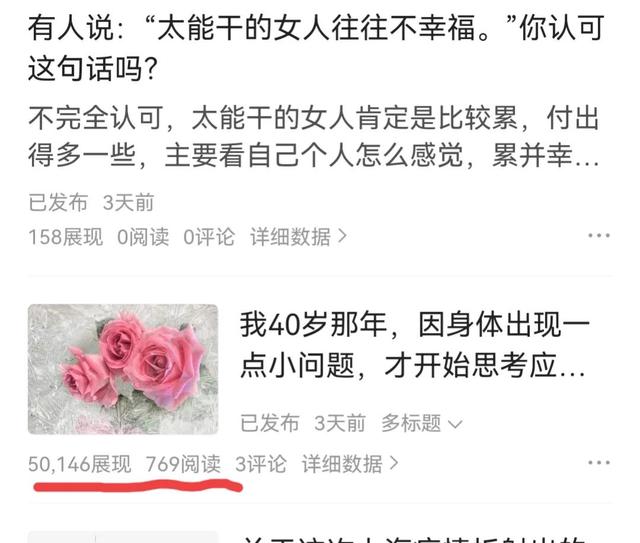
Task: Click the chevron next to first 详细数据
Action: [x=342, y=236]
